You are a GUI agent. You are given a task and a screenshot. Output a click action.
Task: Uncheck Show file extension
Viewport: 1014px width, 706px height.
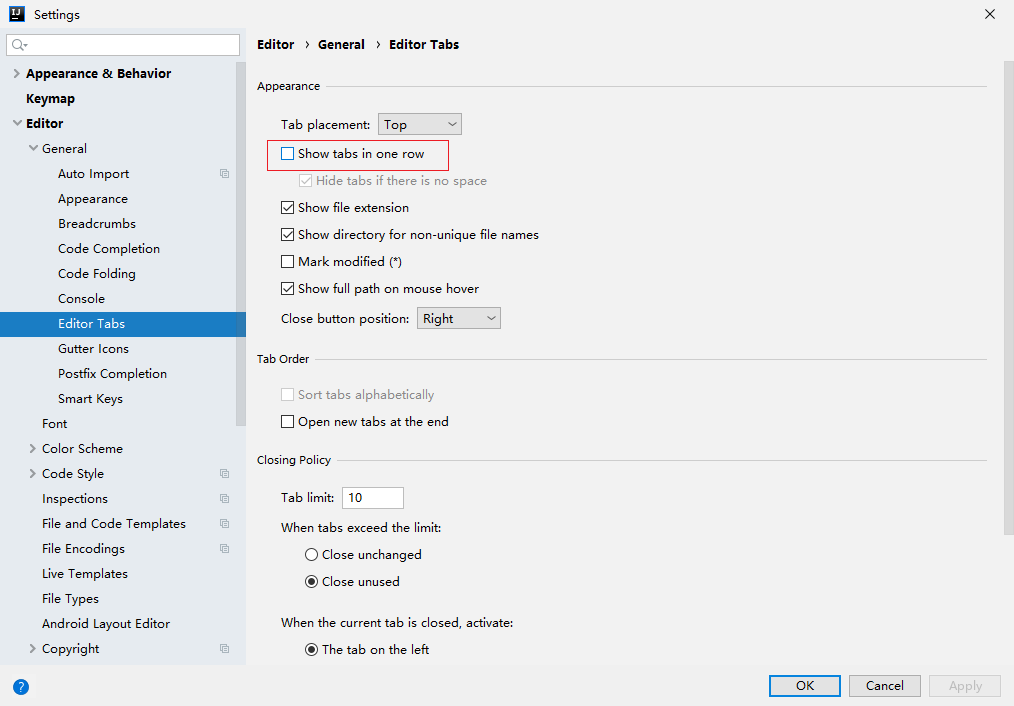[287, 208]
